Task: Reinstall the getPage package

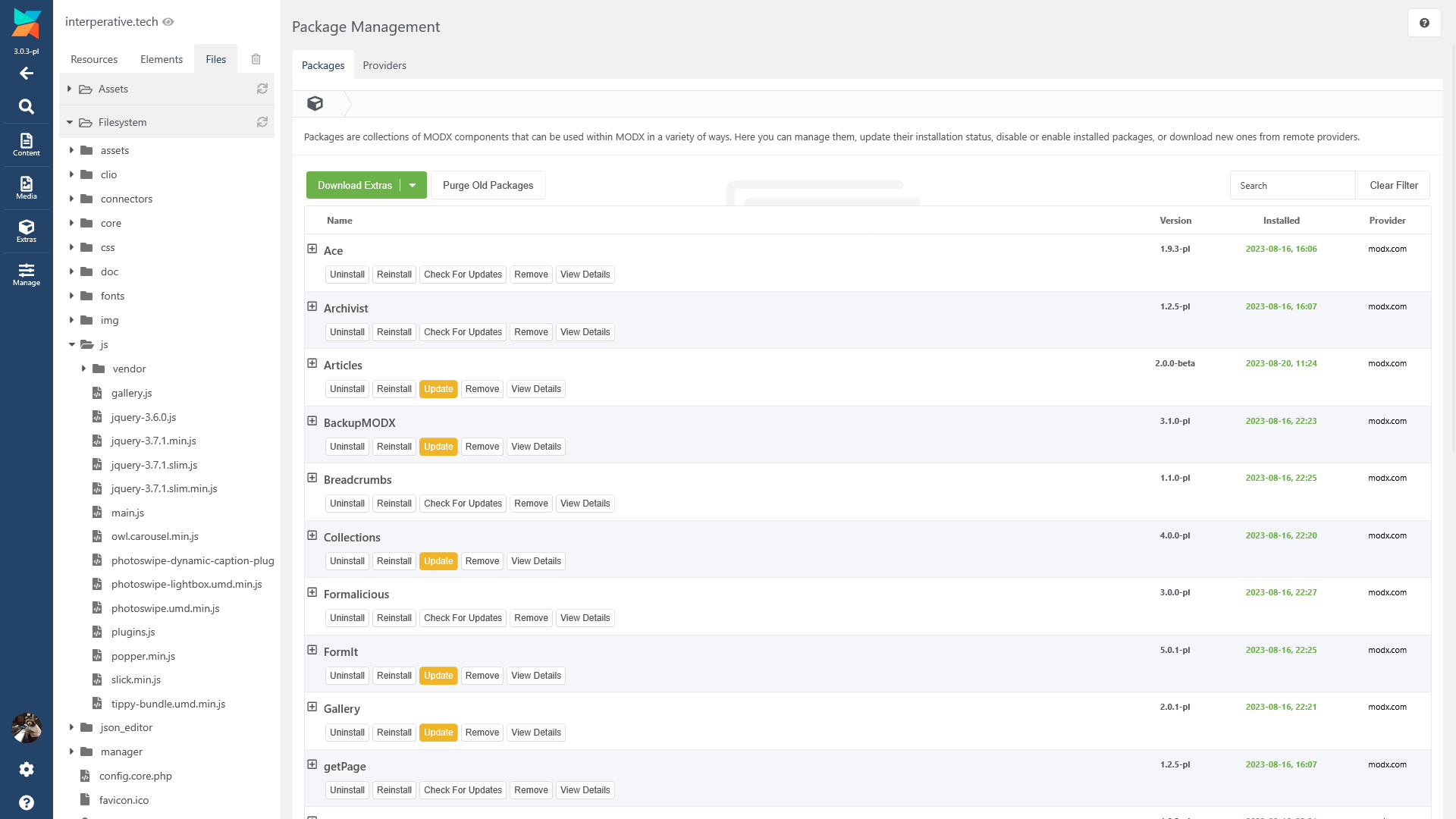Action: pos(394,790)
